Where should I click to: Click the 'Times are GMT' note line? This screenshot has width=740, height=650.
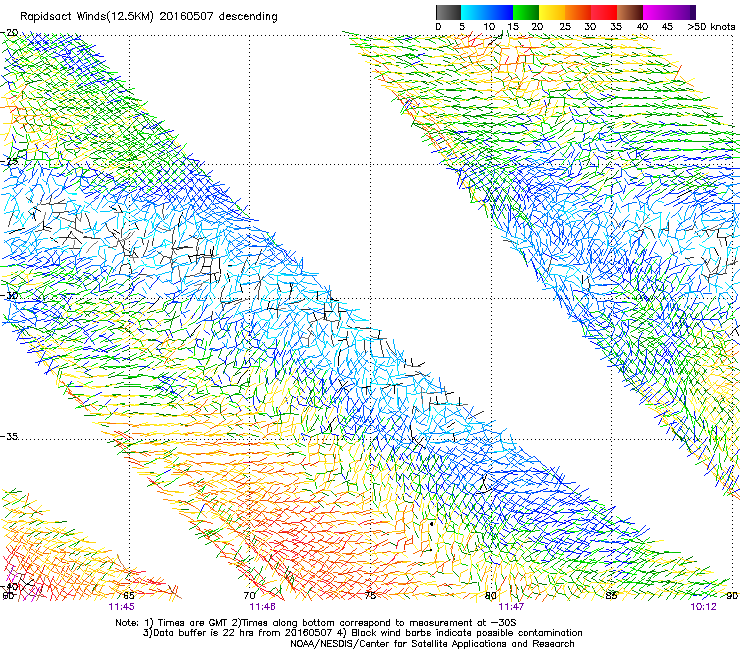pos(316,623)
